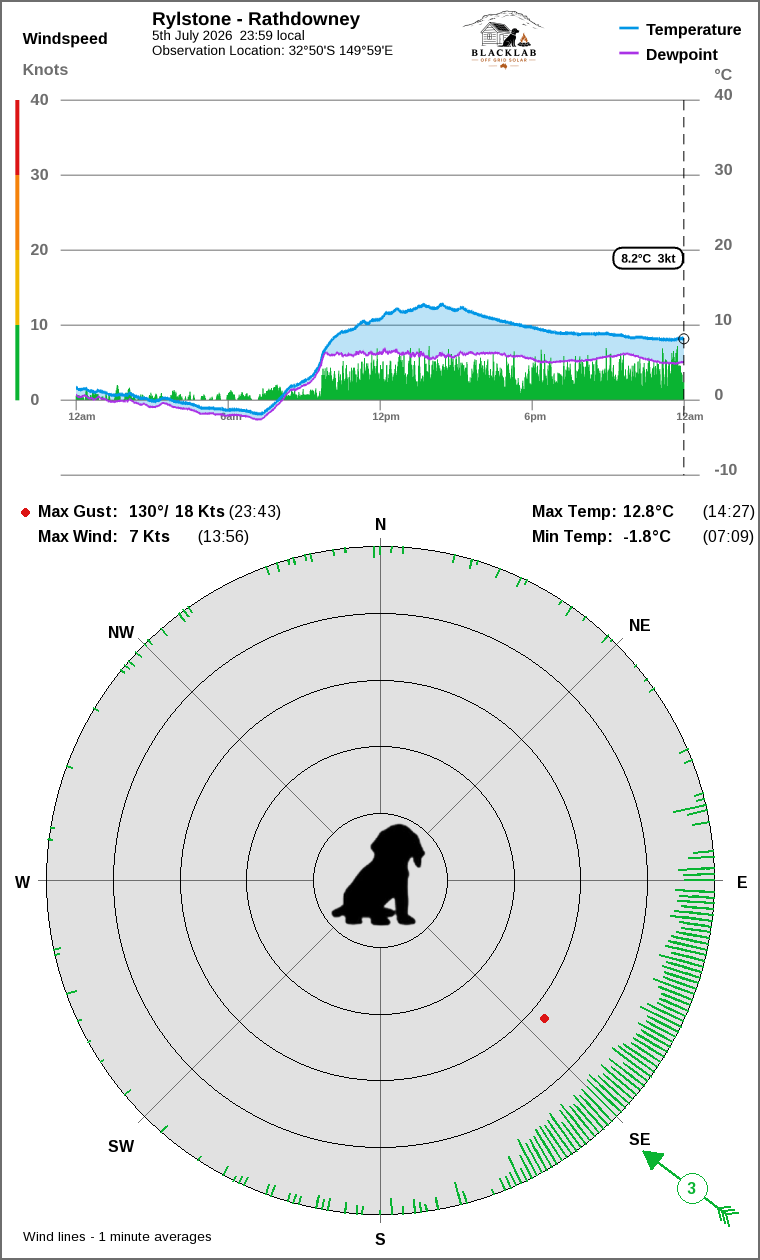Screen dimensions: 760x1260
Task: Click the Max Temp value 12.8°C
Action: pyautogui.click(x=648, y=511)
